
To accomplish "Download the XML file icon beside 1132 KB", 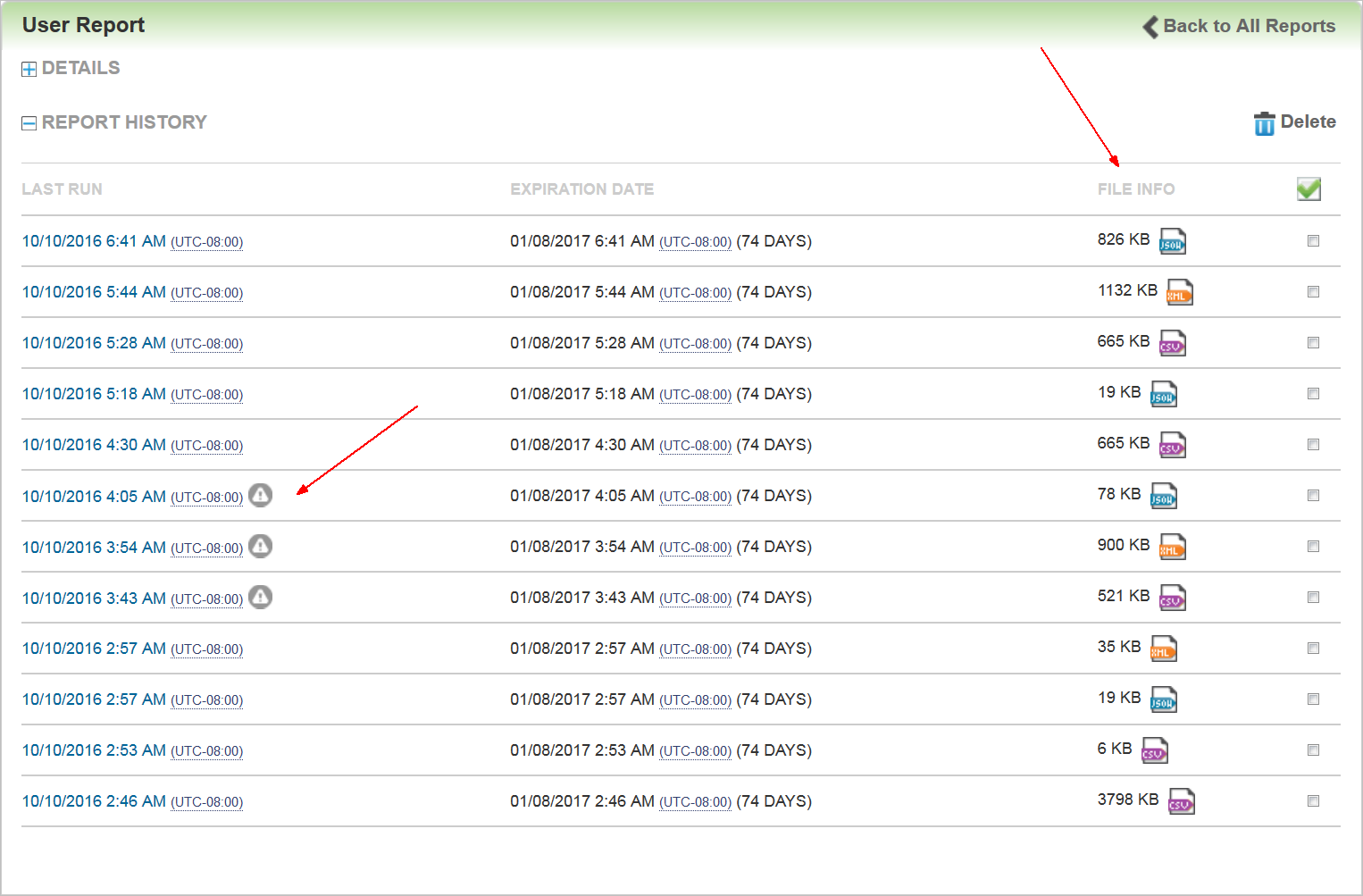I will [1179, 292].
